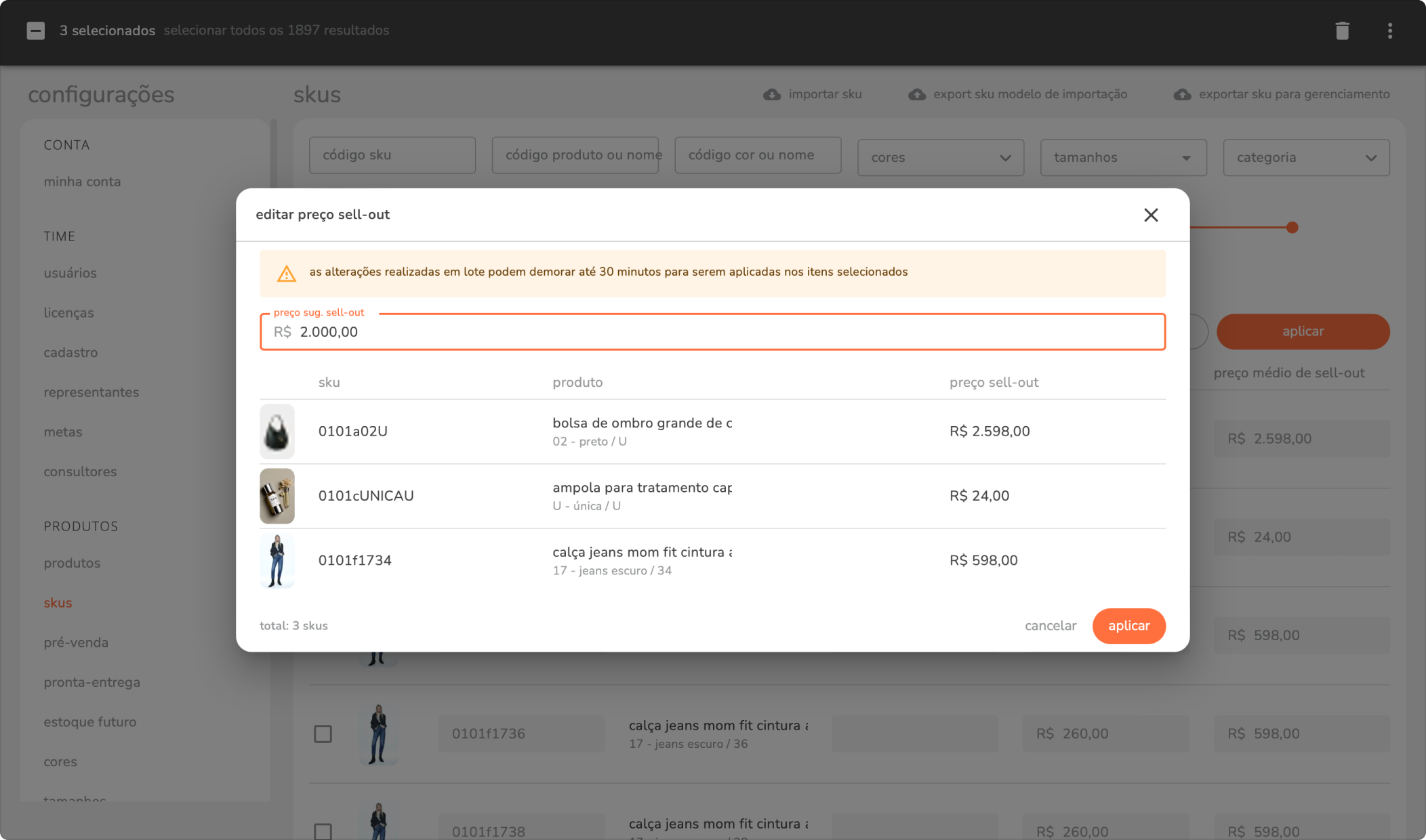Deselect all using the top-left minus checkbox
This screenshot has width=1426, height=840.
(36, 30)
